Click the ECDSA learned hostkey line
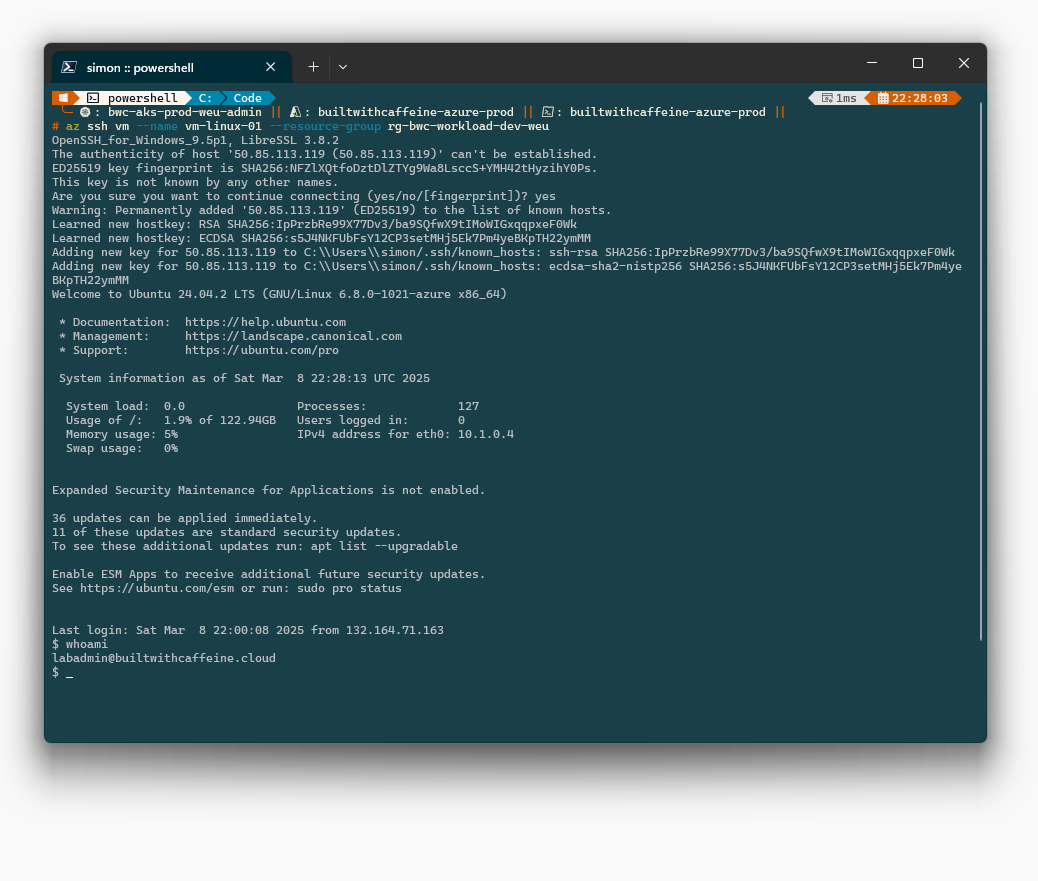 [x=321, y=238]
